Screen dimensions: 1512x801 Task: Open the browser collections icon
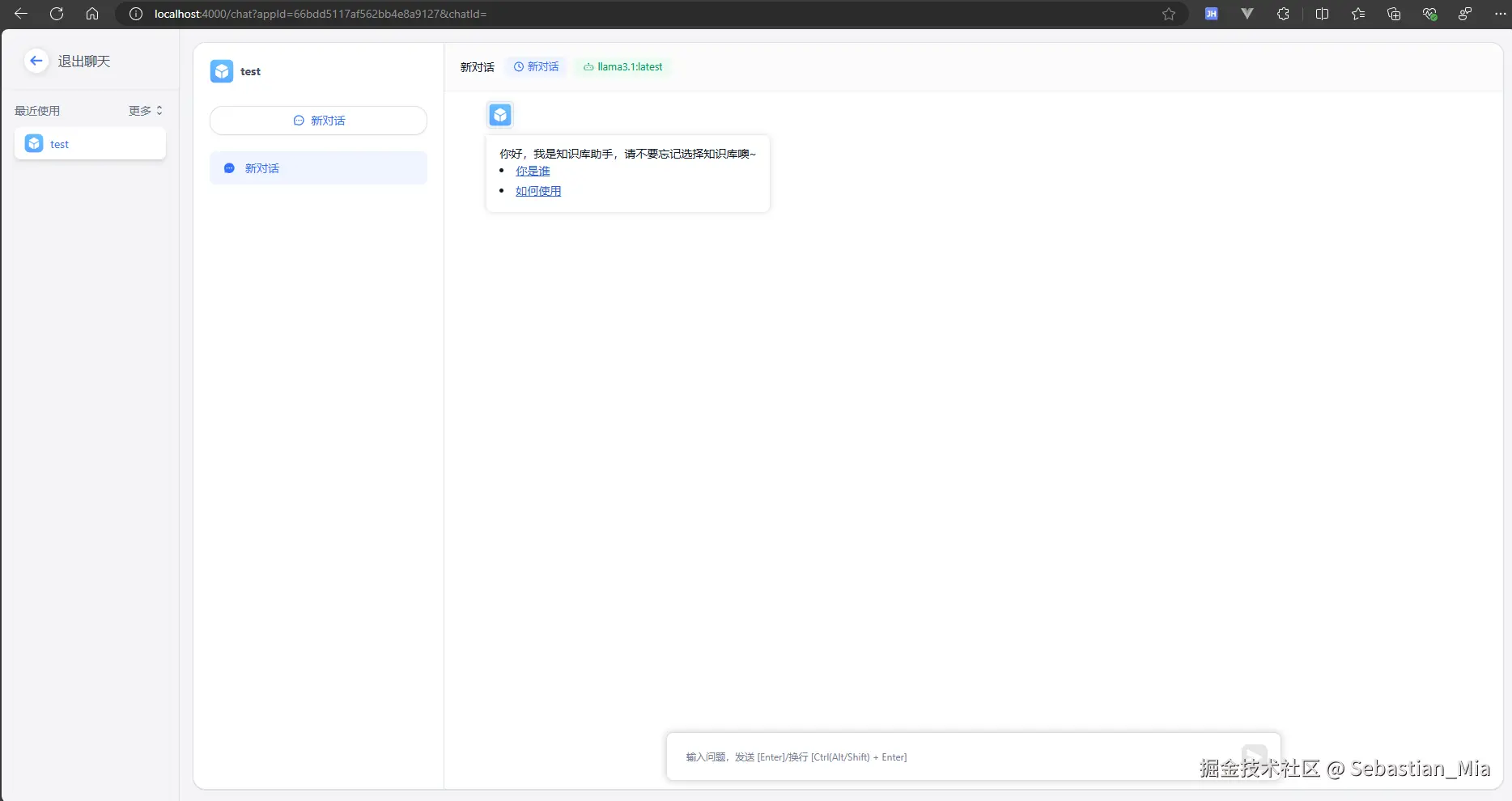1394,14
